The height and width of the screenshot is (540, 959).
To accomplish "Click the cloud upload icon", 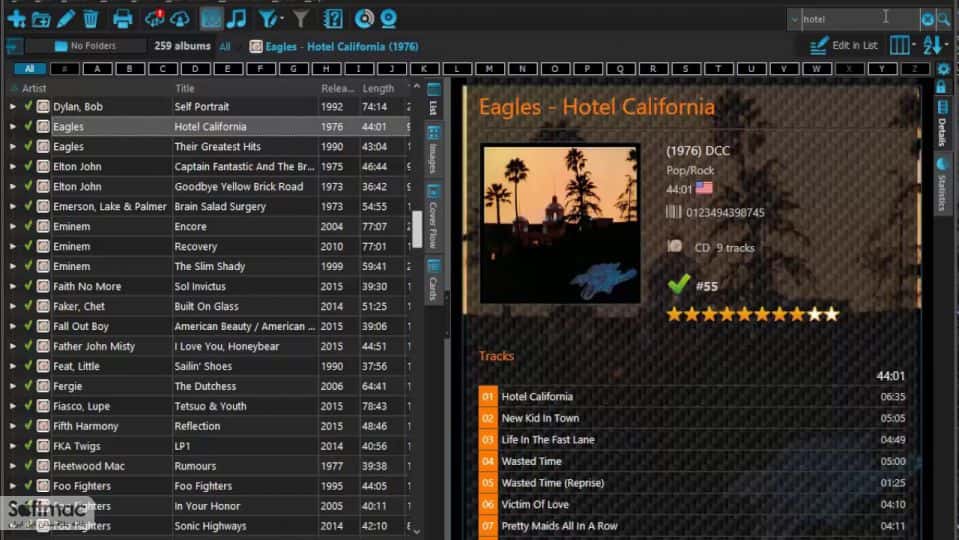I will (180, 19).
